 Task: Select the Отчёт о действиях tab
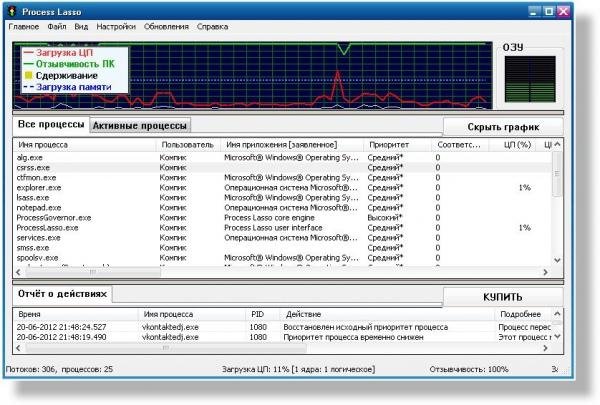[62, 294]
